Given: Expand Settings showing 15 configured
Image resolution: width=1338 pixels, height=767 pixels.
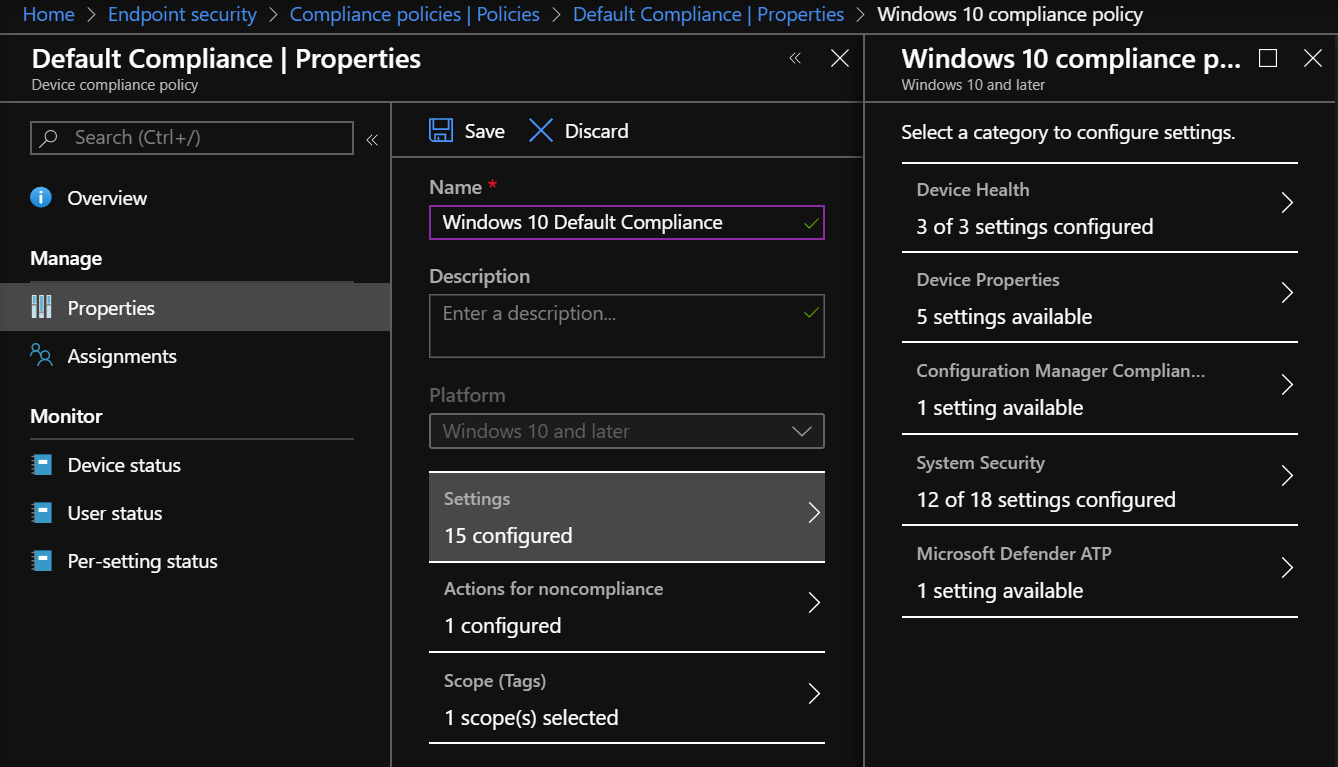Looking at the screenshot, I should (x=626, y=517).
